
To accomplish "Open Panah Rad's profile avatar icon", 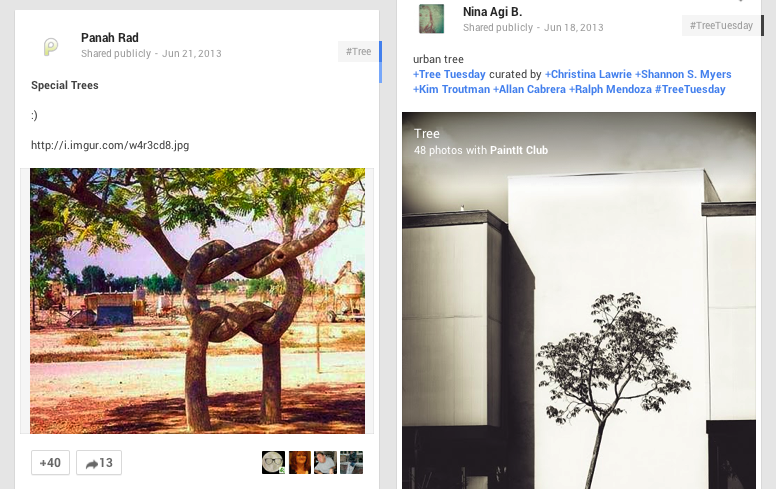I will (x=50, y=47).
